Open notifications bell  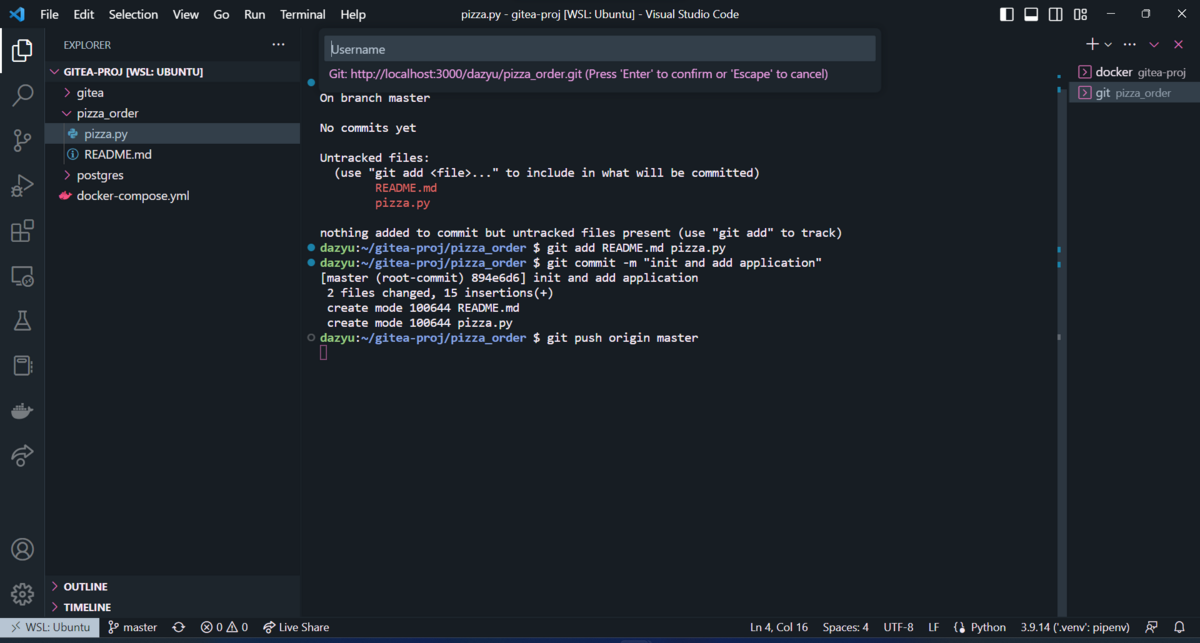point(1179,627)
